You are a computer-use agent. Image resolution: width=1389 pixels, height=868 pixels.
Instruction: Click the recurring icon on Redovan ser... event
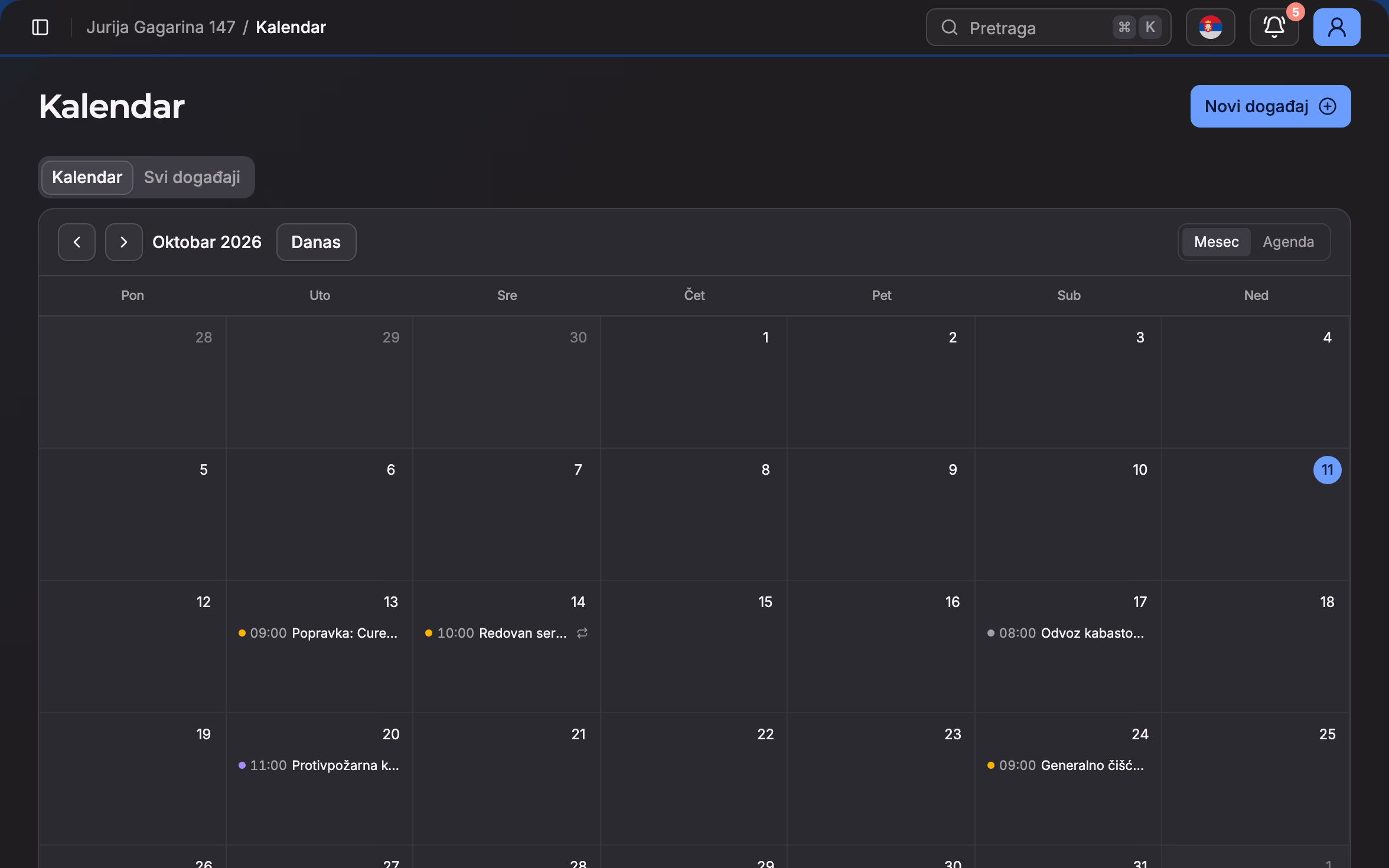click(x=582, y=633)
